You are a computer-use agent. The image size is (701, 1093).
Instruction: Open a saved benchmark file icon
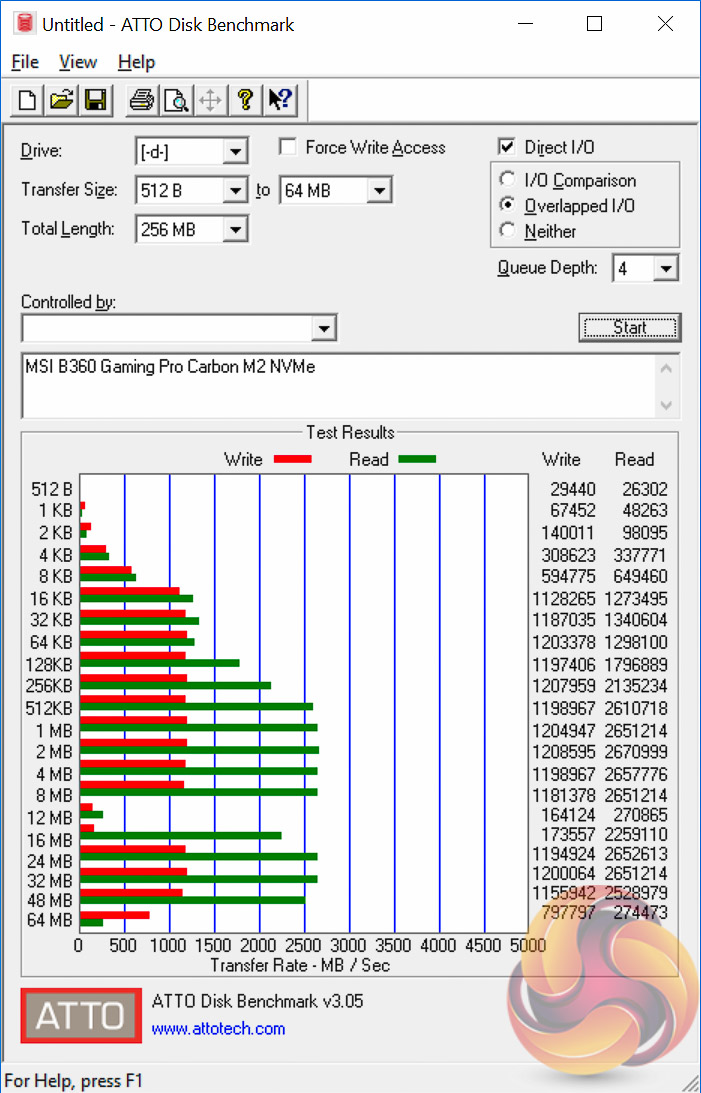[61, 100]
